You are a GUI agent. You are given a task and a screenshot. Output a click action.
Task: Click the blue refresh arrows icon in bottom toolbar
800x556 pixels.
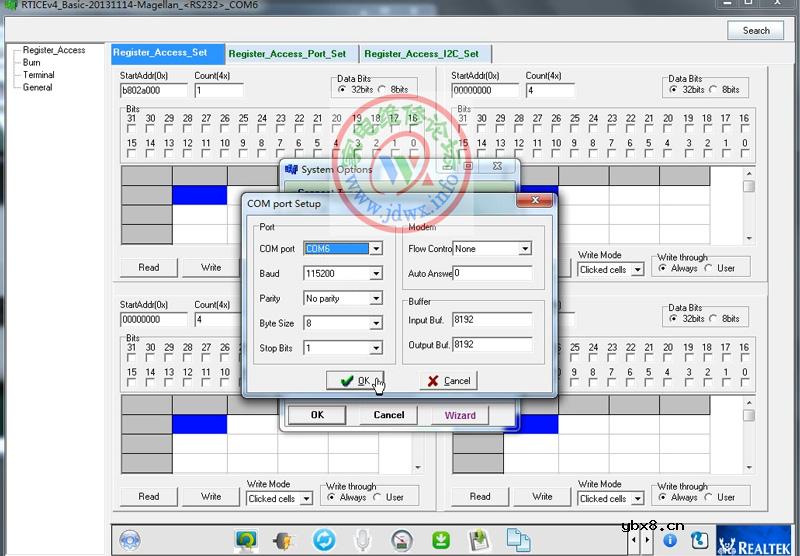click(x=324, y=540)
